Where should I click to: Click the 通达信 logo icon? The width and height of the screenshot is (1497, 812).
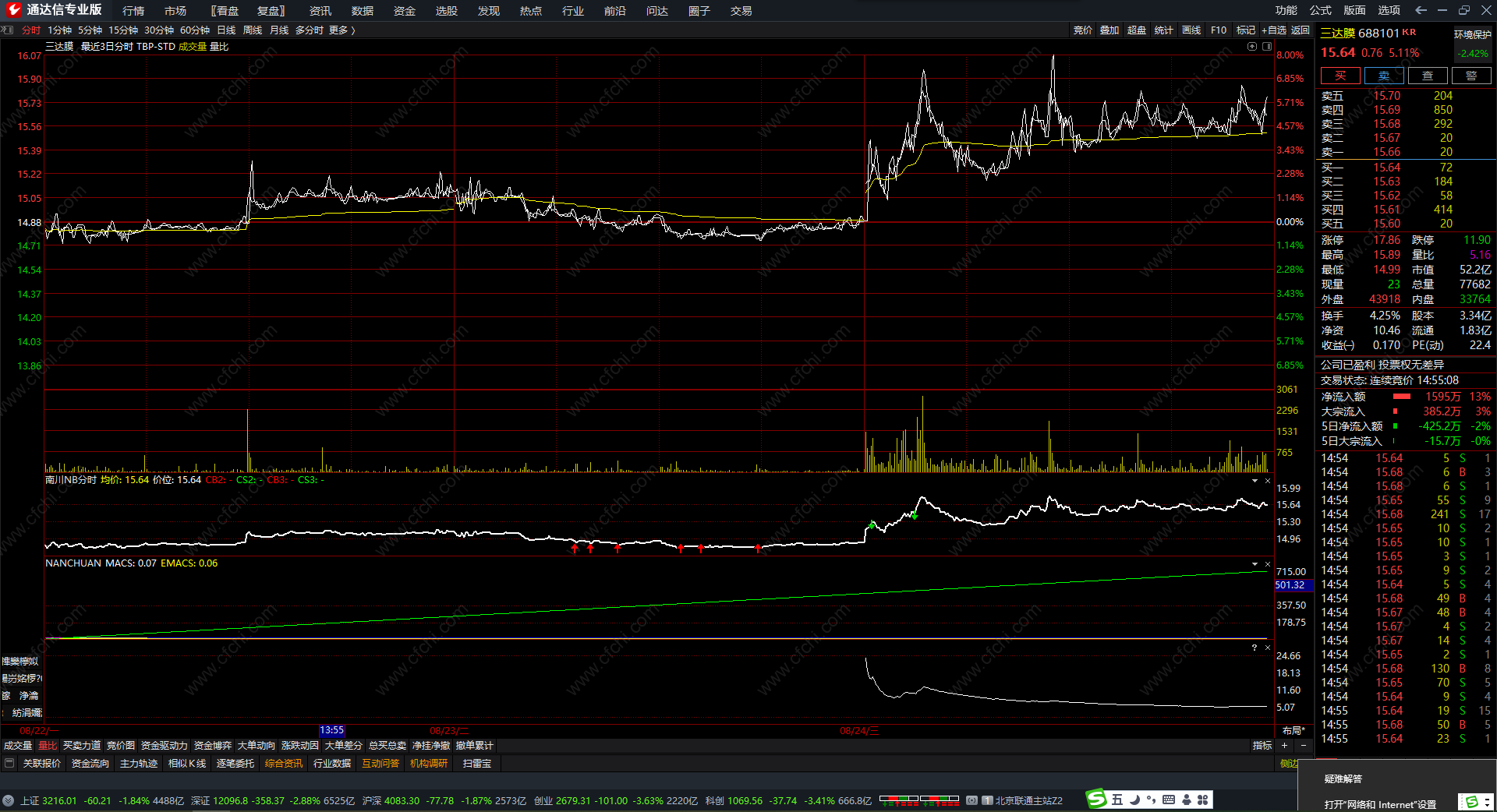coord(13,10)
